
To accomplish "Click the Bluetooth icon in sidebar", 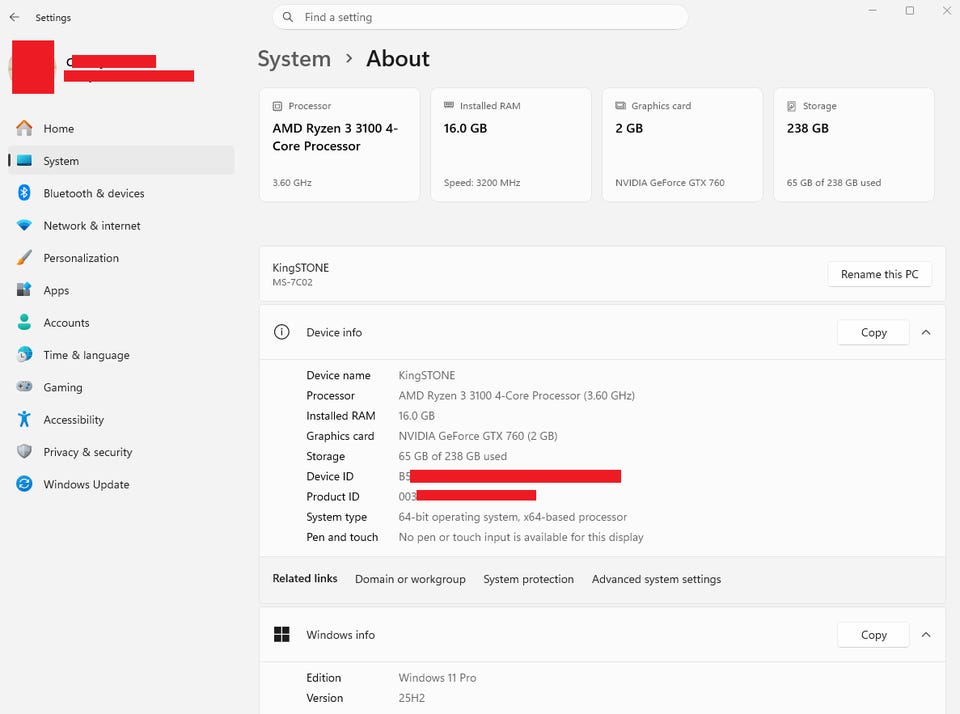I will (x=24, y=193).
